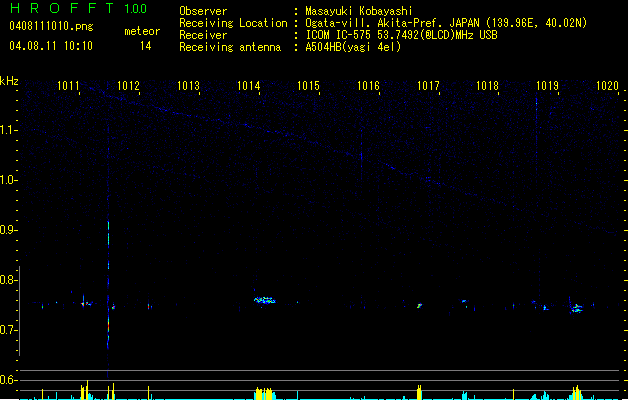The width and height of the screenshot is (629, 400).
Task: Select the filename 0408111010.png
Action: (x=51, y=26)
